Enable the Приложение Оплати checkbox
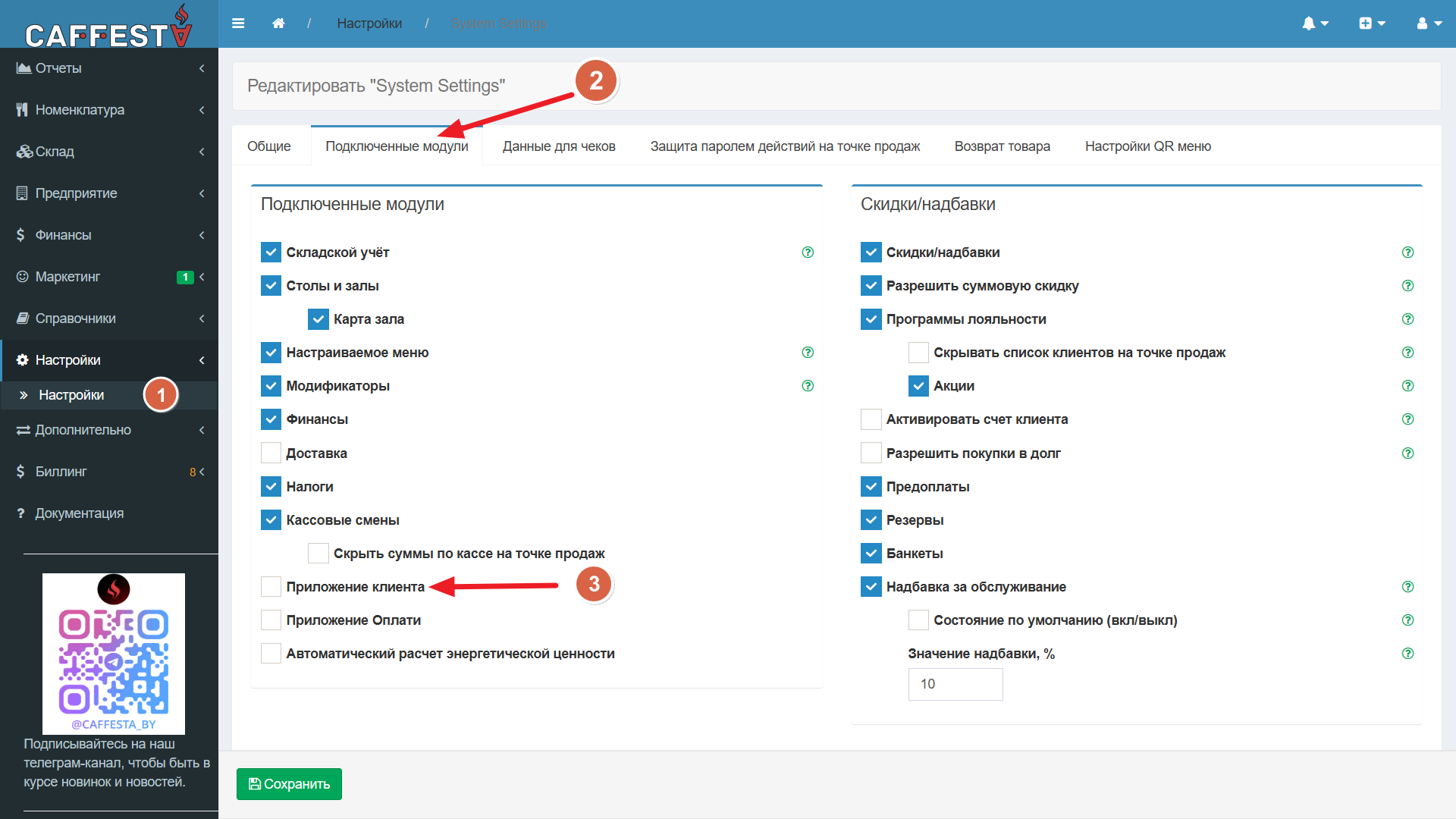 pyautogui.click(x=271, y=620)
